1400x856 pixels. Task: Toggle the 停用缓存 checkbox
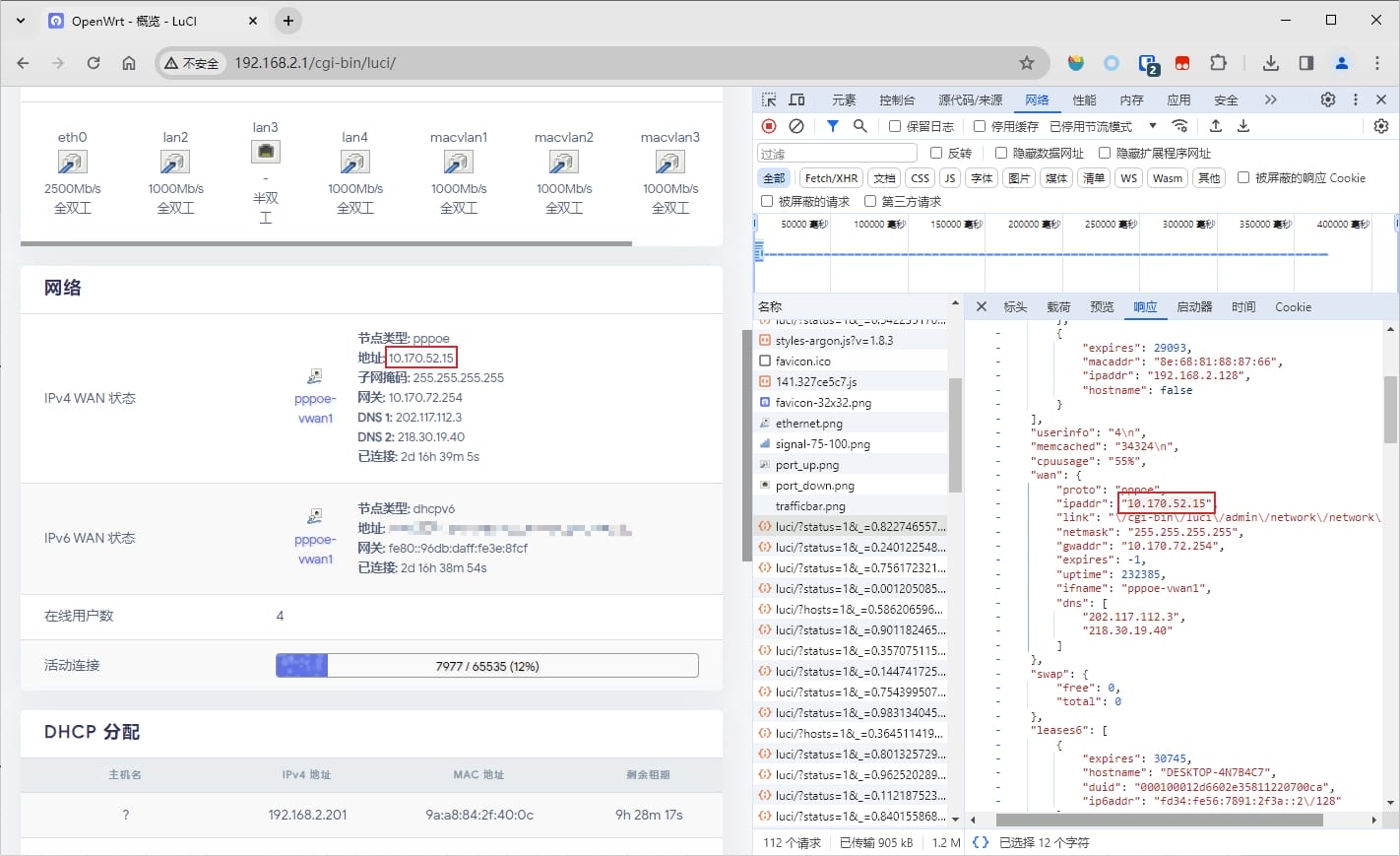(980, 126)
